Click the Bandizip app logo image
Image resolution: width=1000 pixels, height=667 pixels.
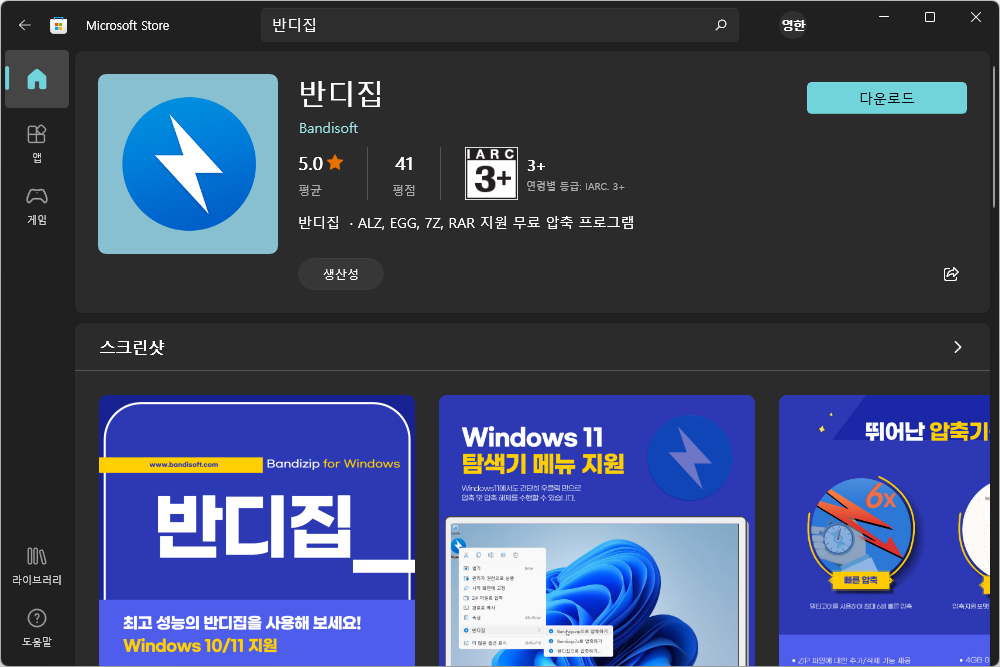[x=188, y=164]
